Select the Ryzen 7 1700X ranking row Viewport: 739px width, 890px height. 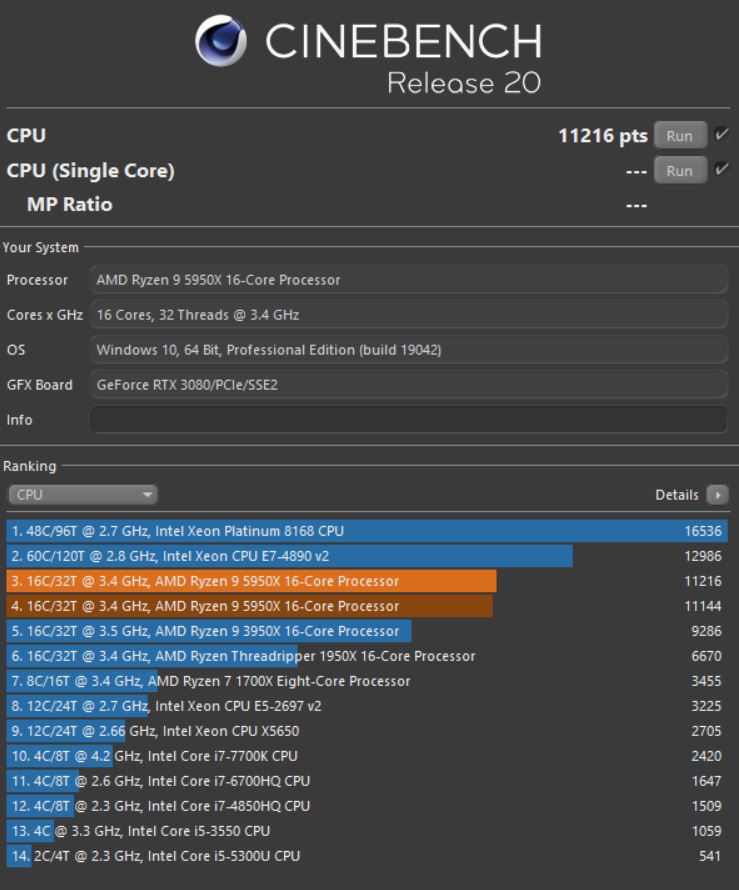point(367,681)
